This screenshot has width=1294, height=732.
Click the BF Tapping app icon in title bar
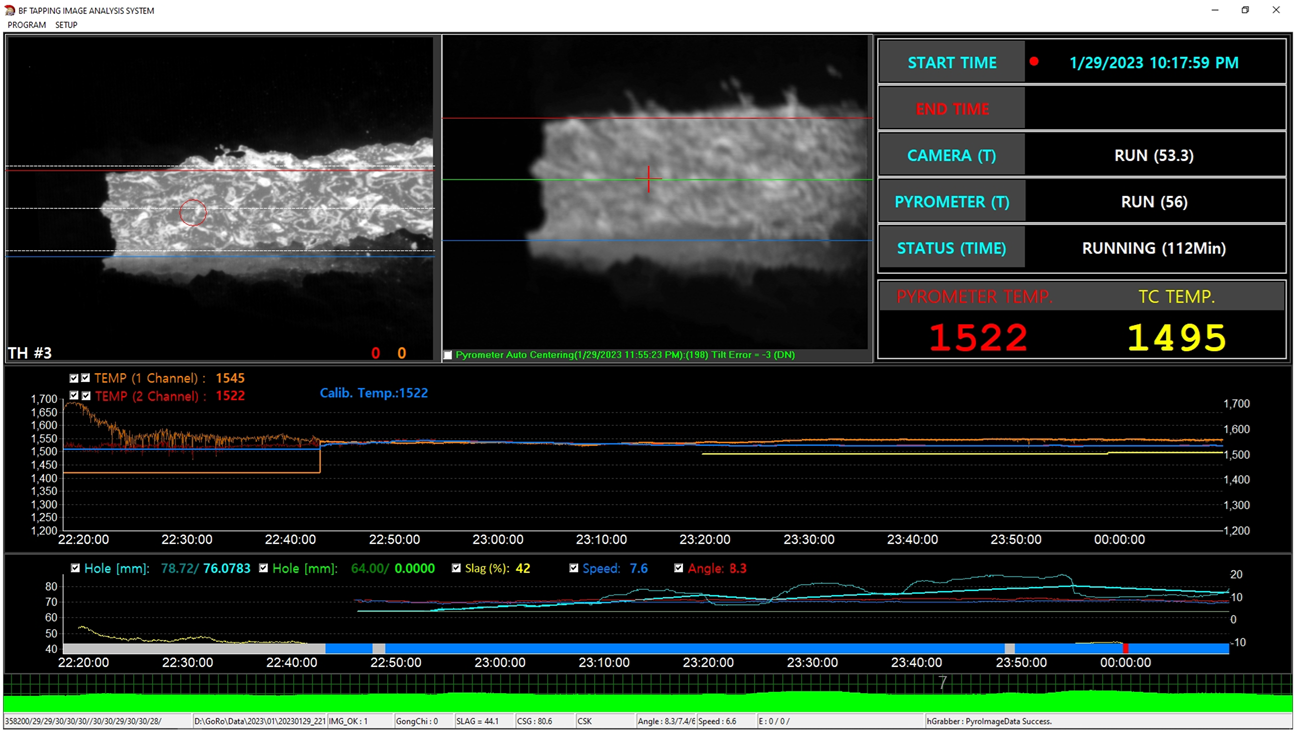point(10,10)
